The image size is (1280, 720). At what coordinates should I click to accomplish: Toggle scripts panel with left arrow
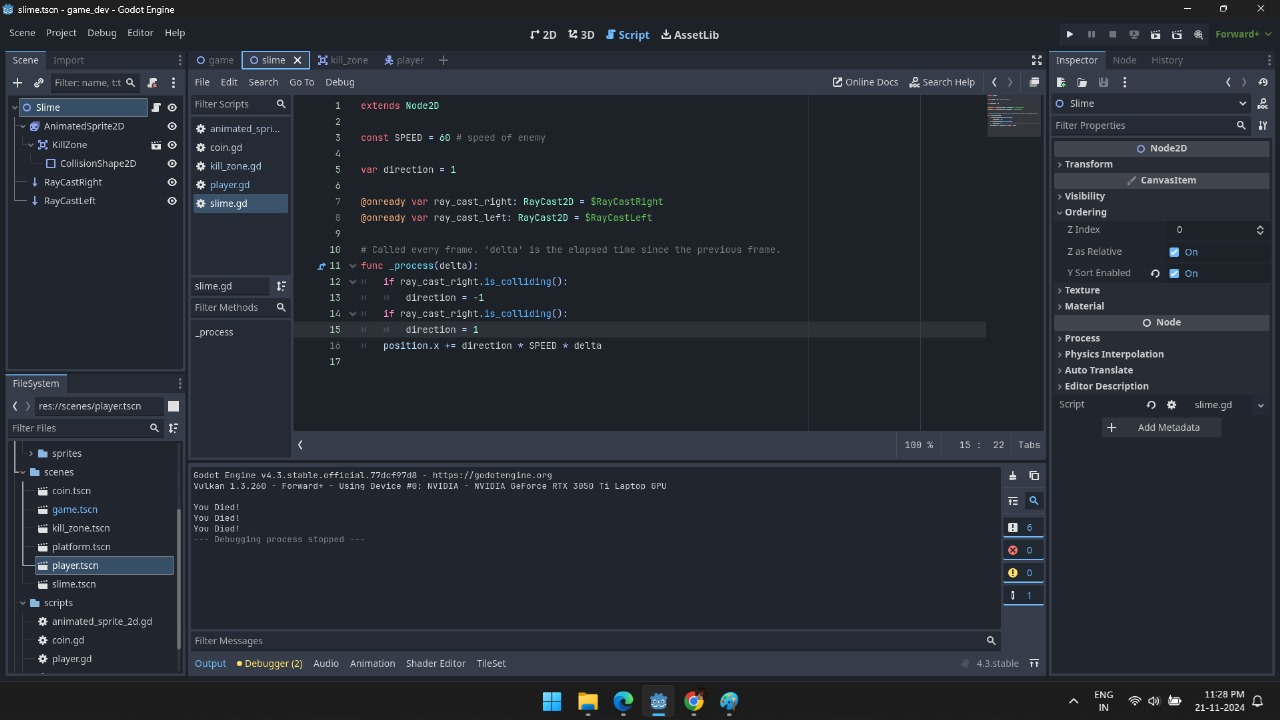point(300,445)
